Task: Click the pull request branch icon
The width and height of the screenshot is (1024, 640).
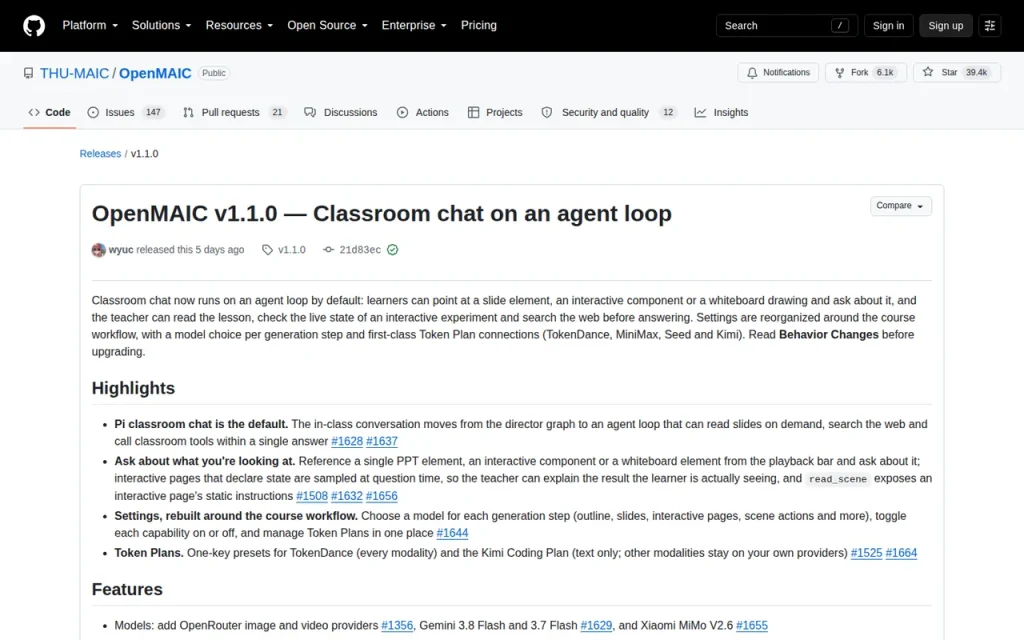Action: click(x=189, y=112)
